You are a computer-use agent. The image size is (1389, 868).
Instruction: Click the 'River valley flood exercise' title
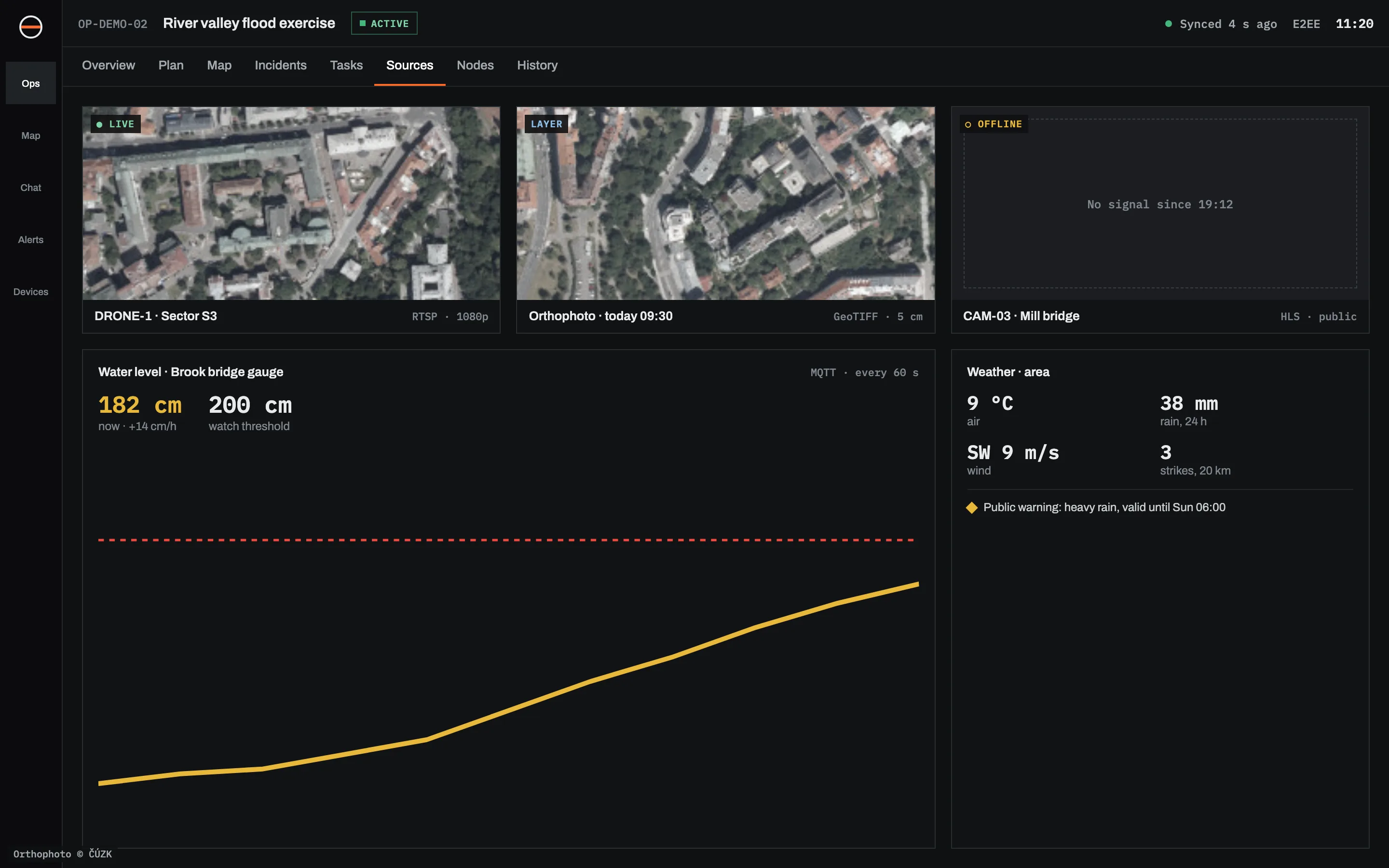249,24
